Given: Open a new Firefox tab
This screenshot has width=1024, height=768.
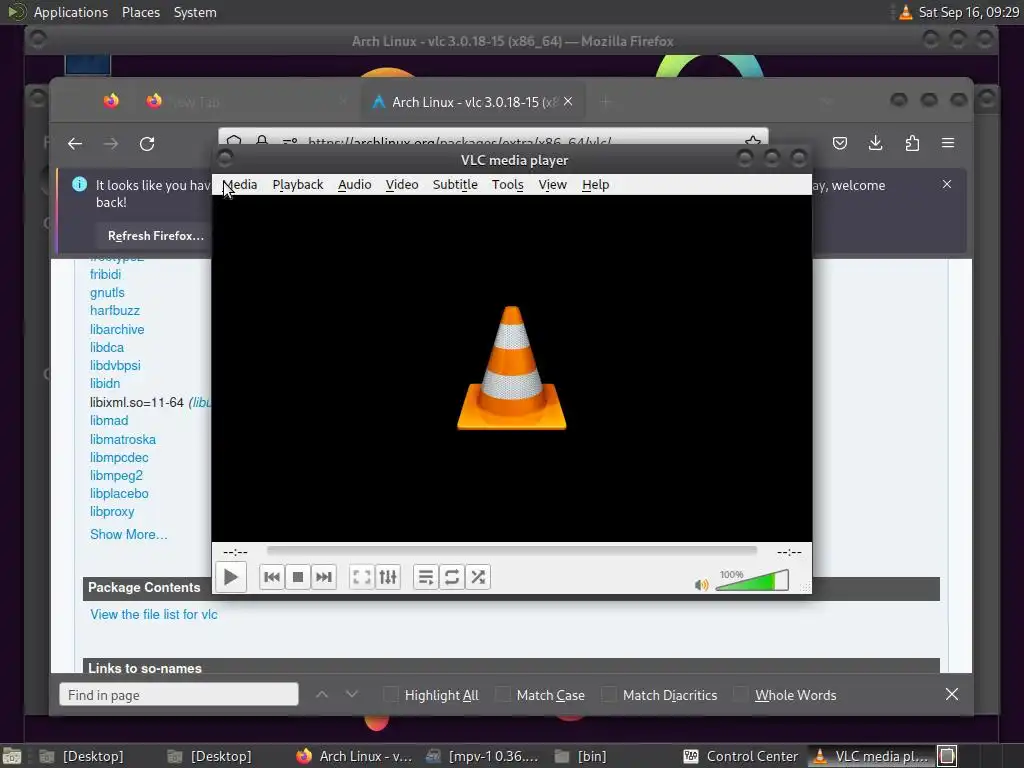Looking at the screenshot, I should click(x=606, y=101).
